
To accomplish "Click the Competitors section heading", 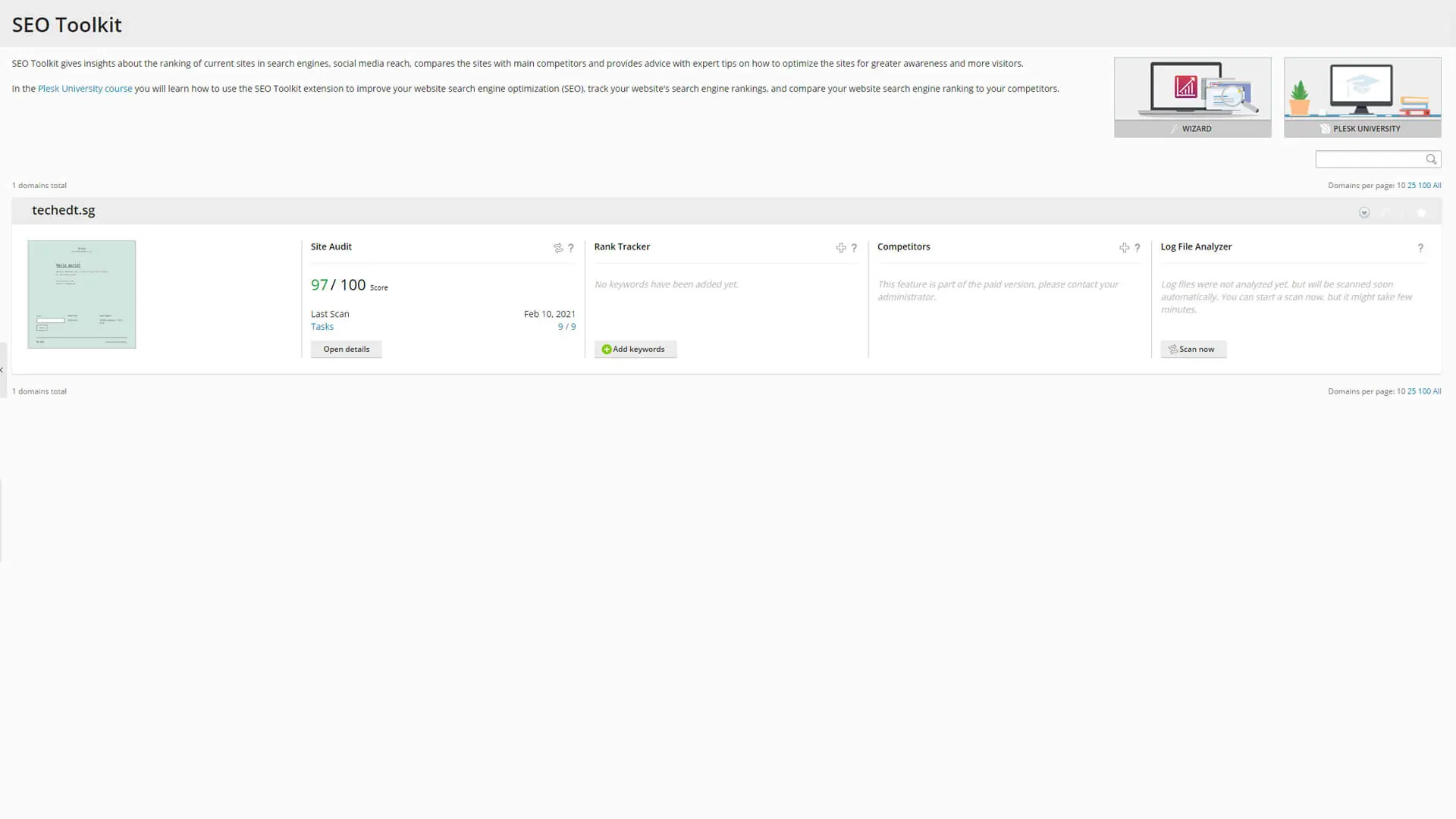I will [x=904, y=246].
